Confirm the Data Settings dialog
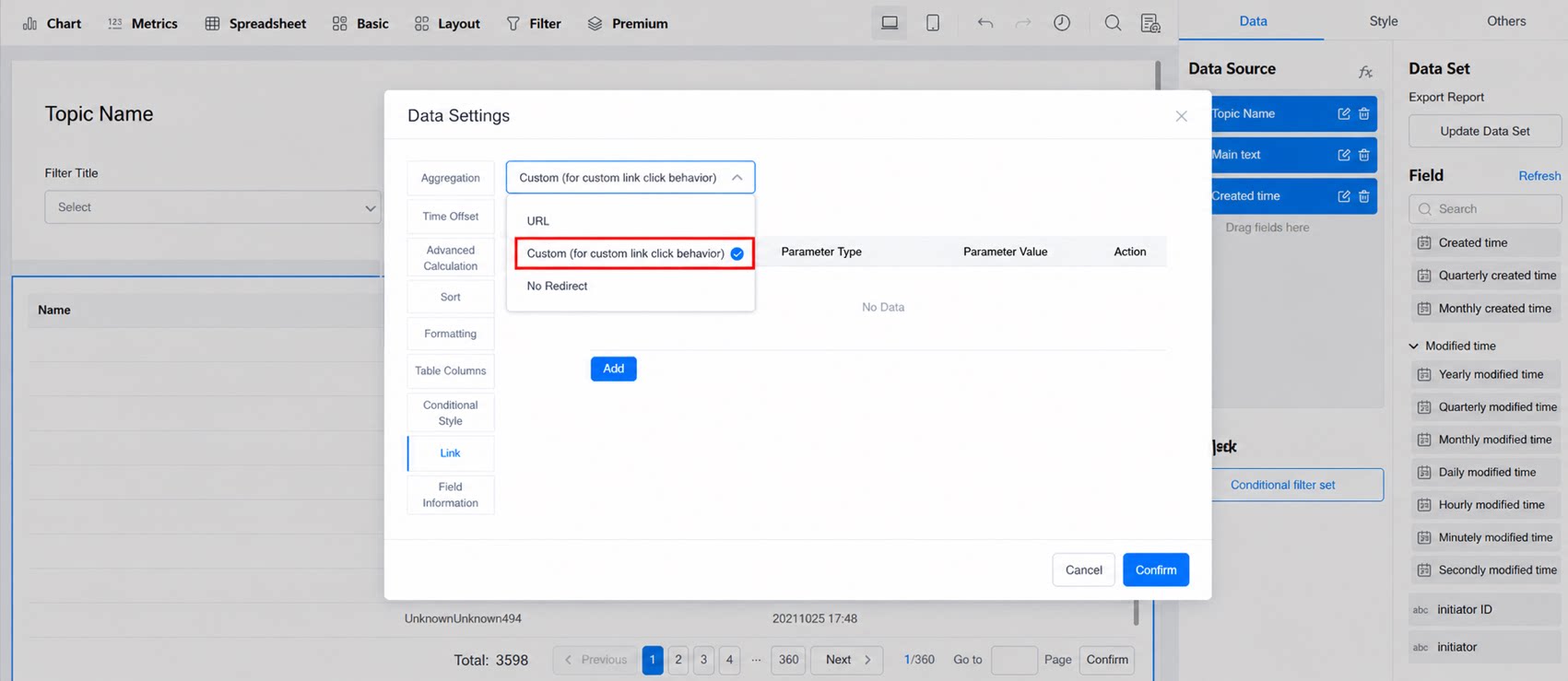 coord(1156,569)
